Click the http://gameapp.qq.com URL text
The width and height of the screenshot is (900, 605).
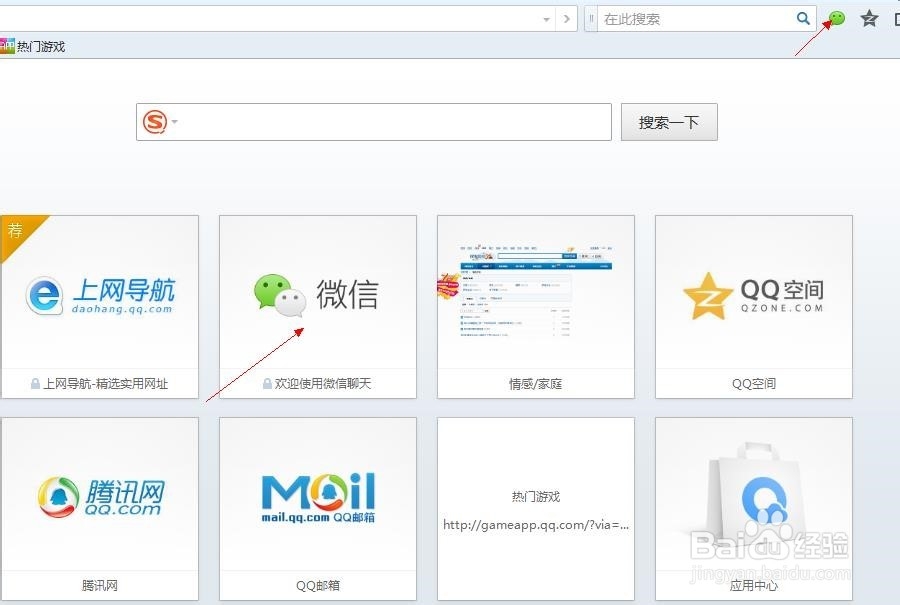pyautogui.click(x=536, y=525)
